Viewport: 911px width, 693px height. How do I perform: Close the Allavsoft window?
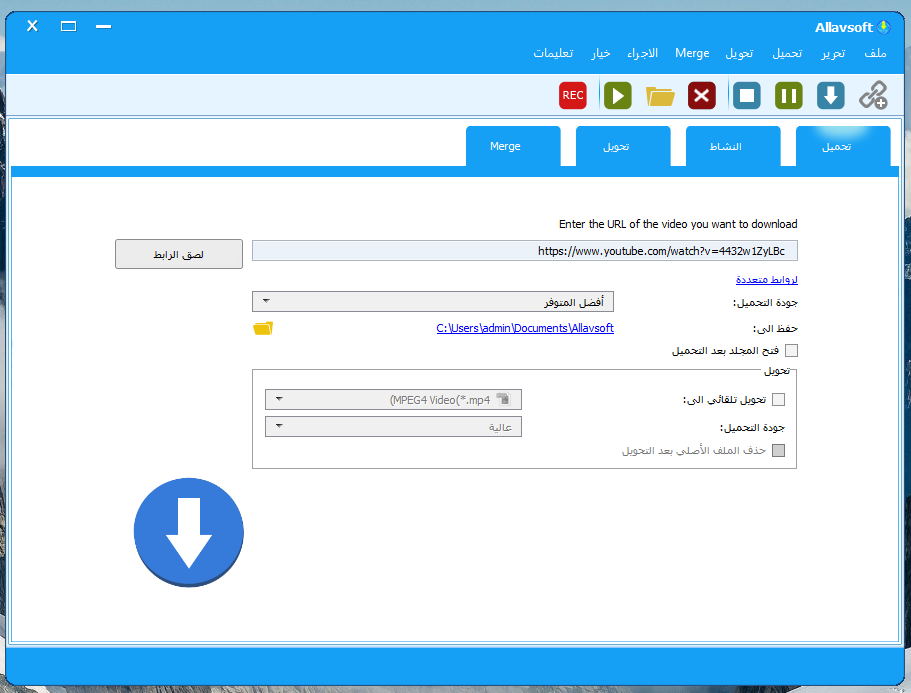click(33, 26)
